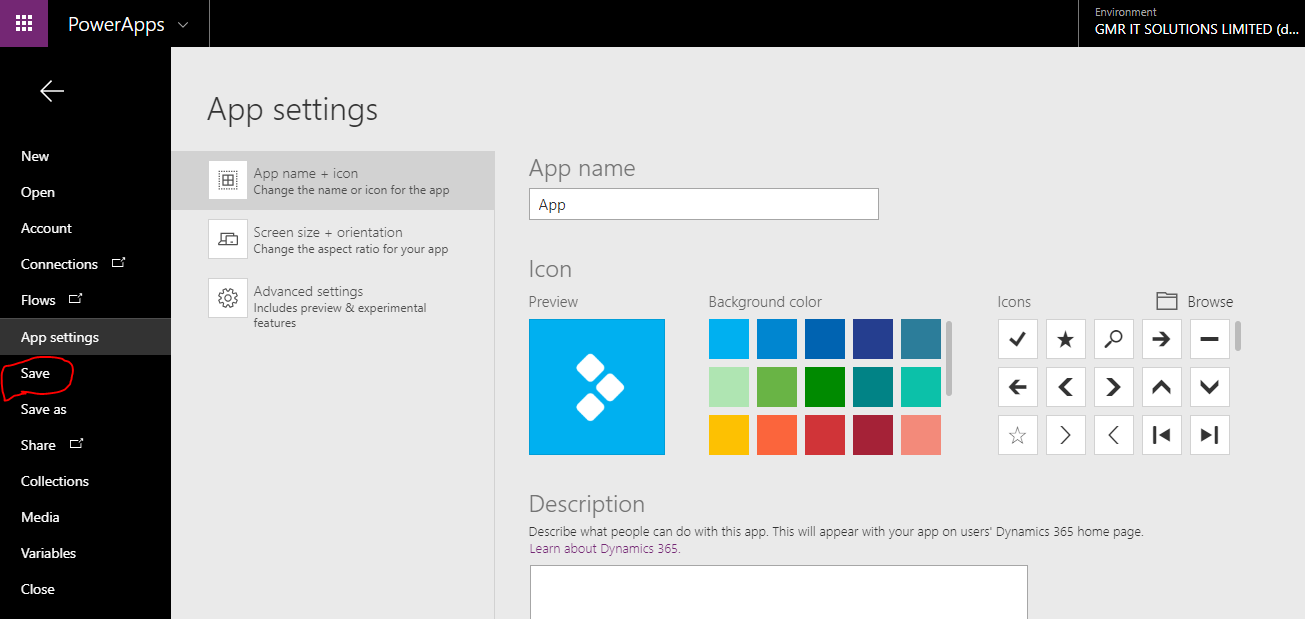Click the App name text field
The width and height of the screenshot is (1305, 619).
(x=703, y=204)
